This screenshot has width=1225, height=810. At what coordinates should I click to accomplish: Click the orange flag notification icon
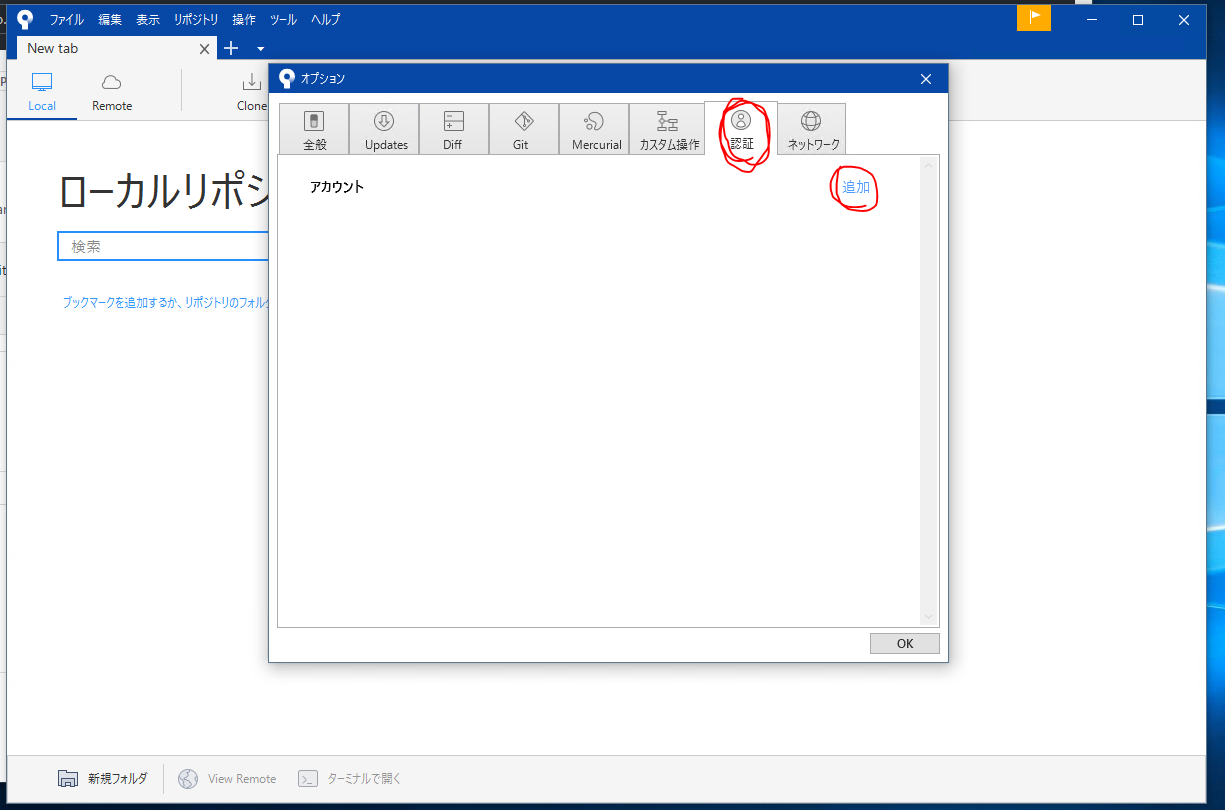[x=1034, y=18]
